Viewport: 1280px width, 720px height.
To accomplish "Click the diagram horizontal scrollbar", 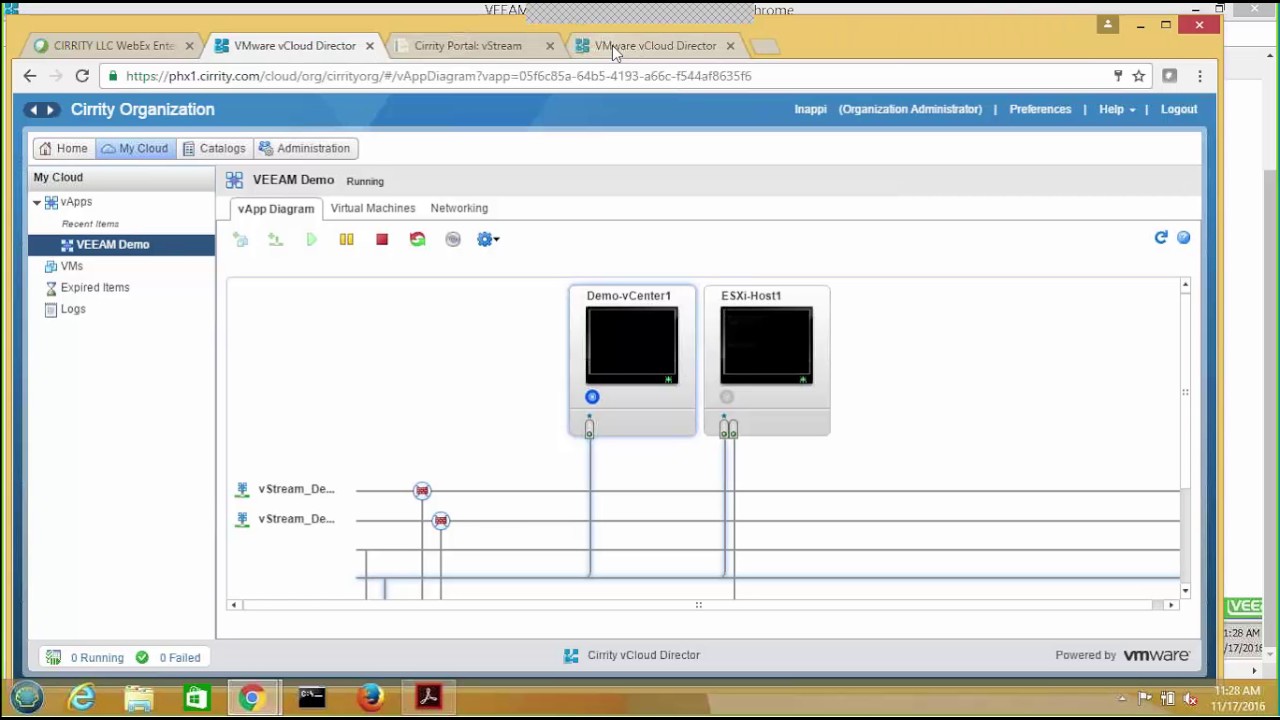I will point(698,605).
